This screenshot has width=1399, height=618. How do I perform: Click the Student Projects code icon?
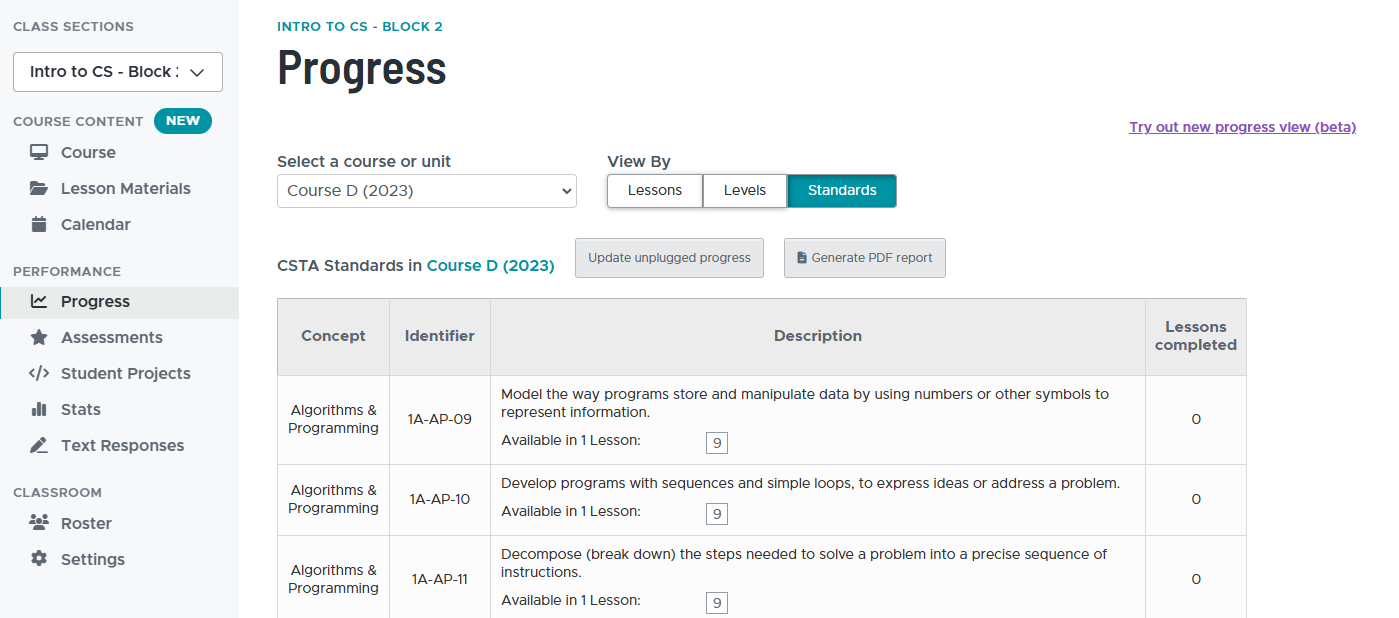coord(39,374)
